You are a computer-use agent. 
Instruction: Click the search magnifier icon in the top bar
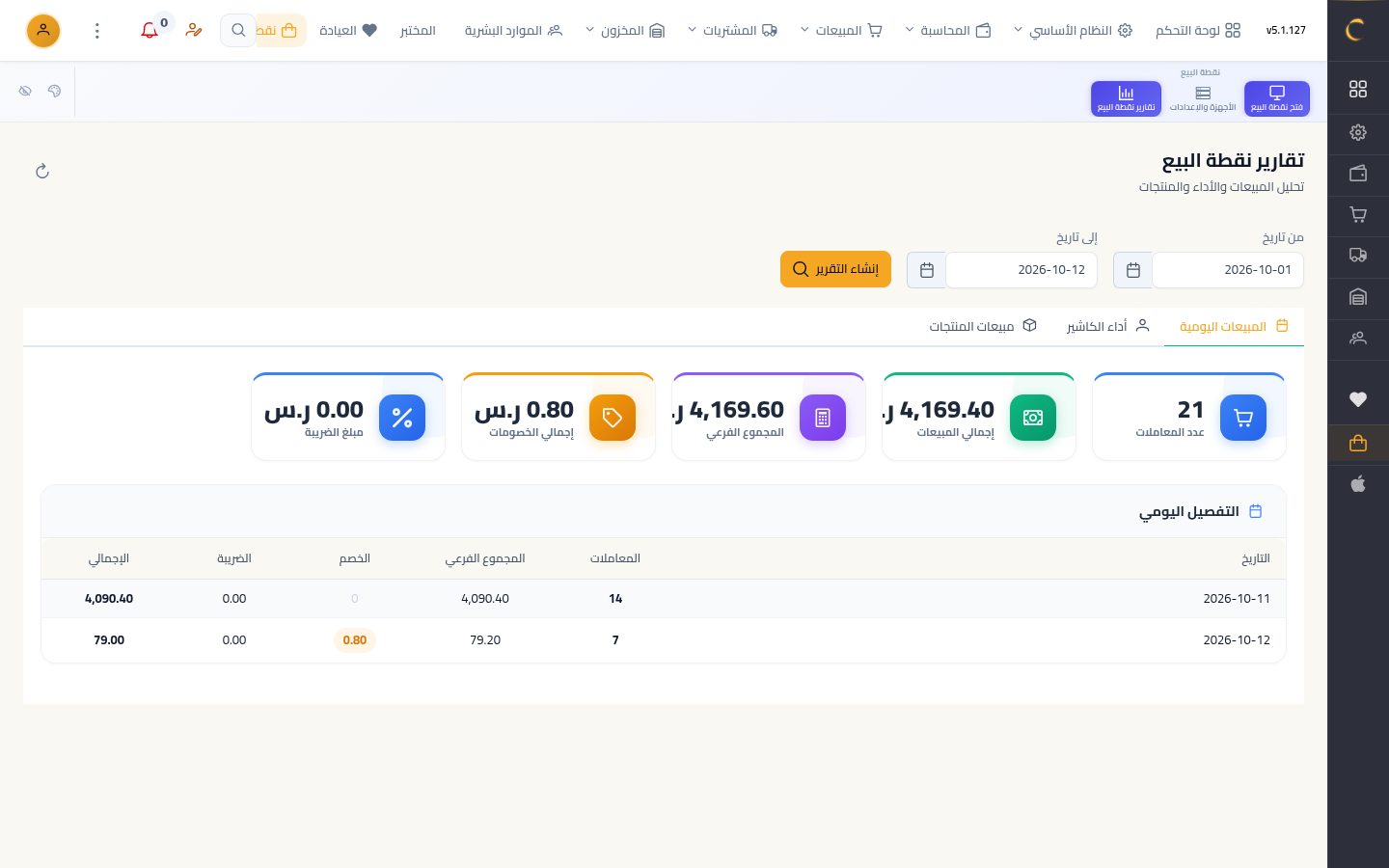pos(238,30)
